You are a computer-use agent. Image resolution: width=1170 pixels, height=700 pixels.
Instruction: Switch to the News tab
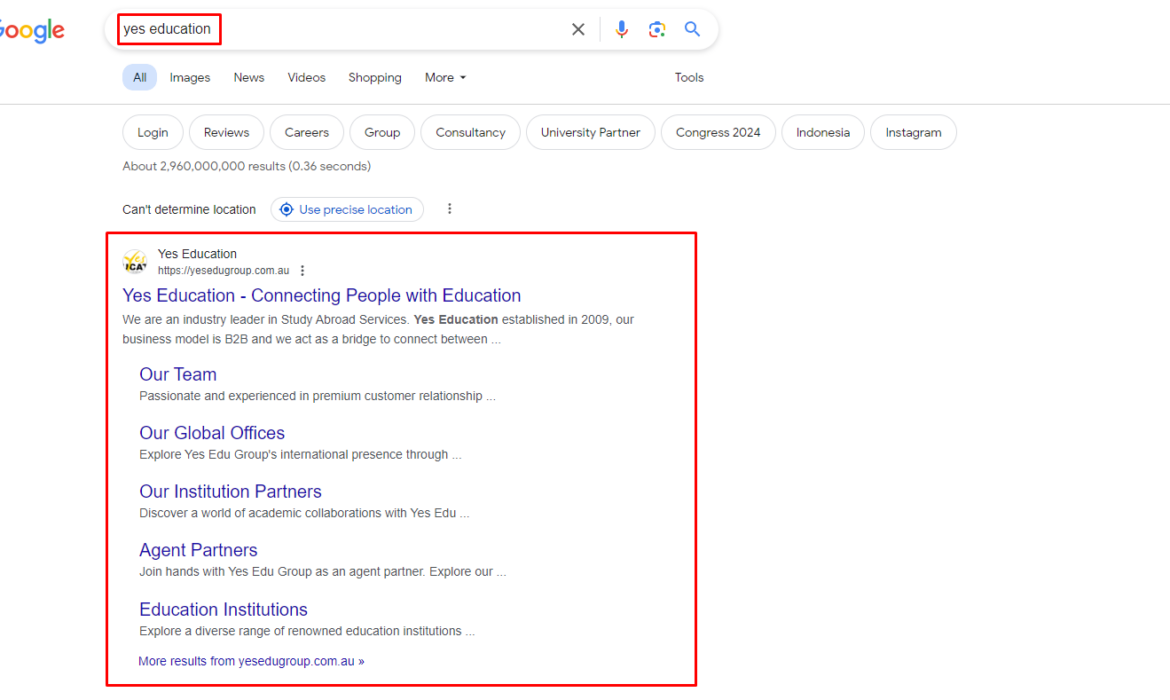tap(248, 78)
